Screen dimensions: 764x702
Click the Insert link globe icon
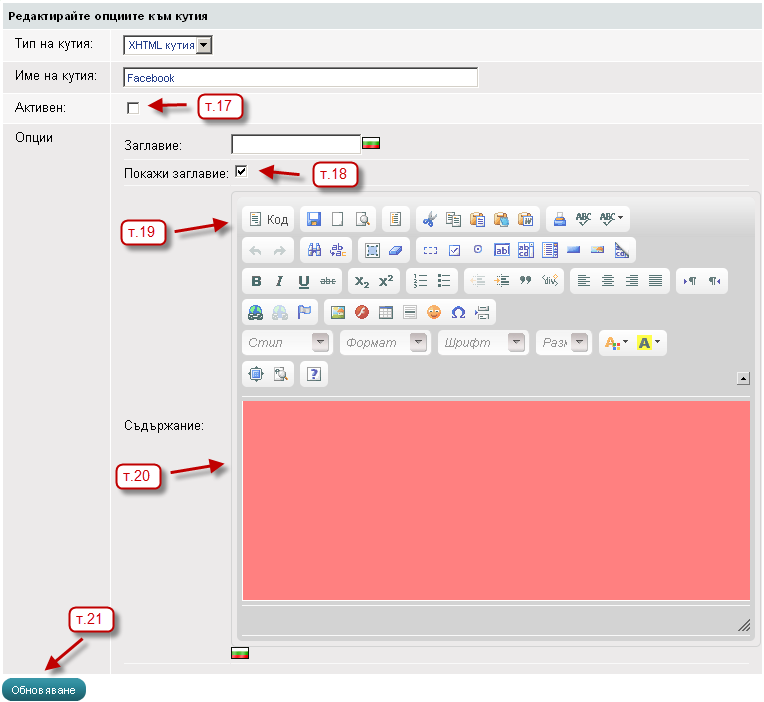pyautogui.click(x=257, y=312)
